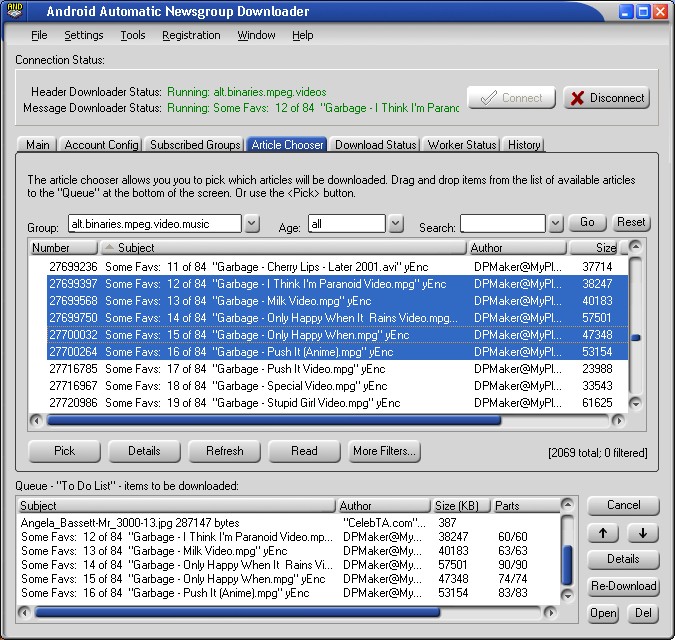
Task: Click the More Filters button
Action: click(x=384, y=451)
